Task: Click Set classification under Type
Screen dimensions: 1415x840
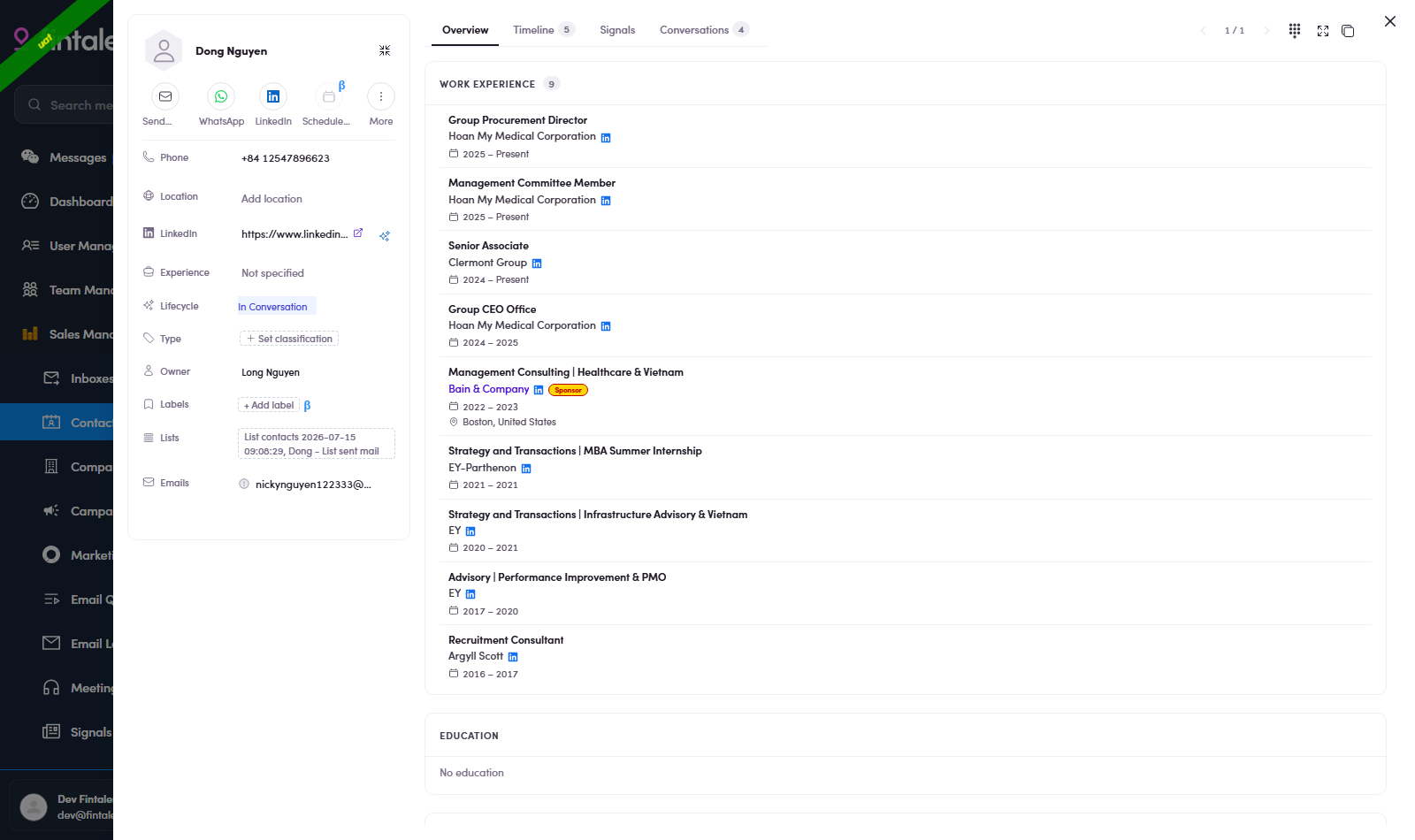Action: 289,339
